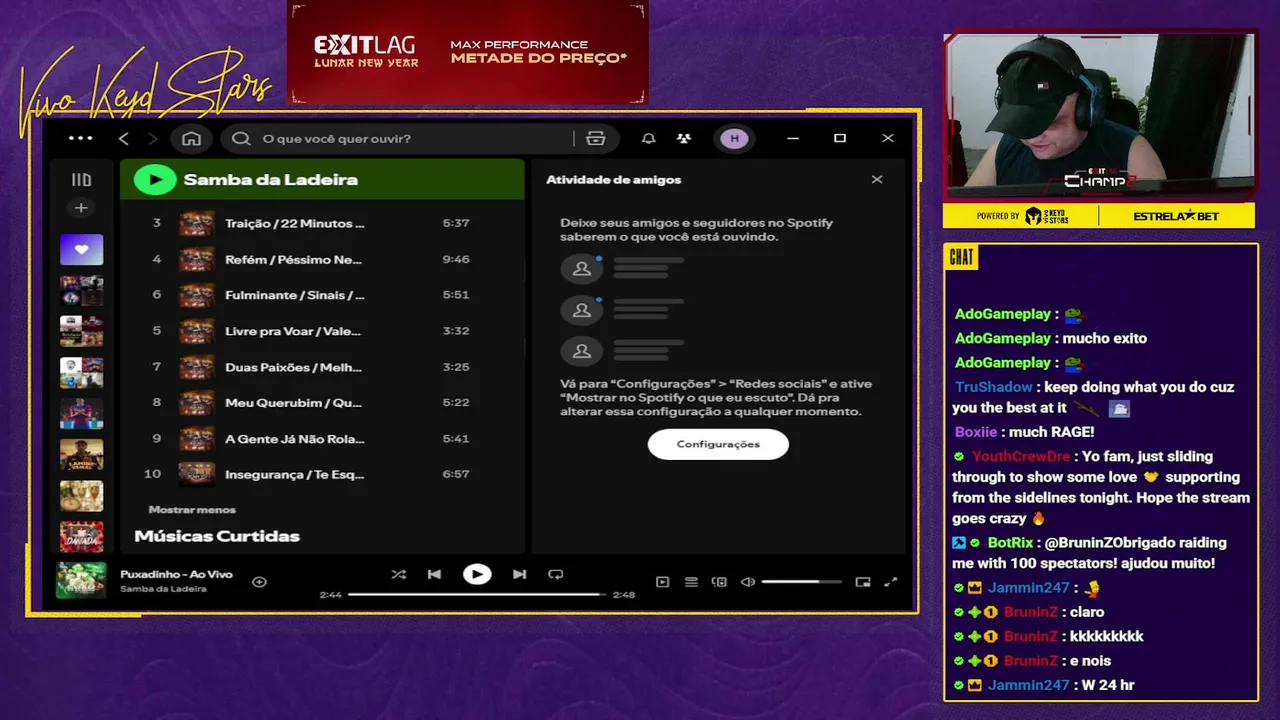Add current song to Liked Songs

point(259,581)
